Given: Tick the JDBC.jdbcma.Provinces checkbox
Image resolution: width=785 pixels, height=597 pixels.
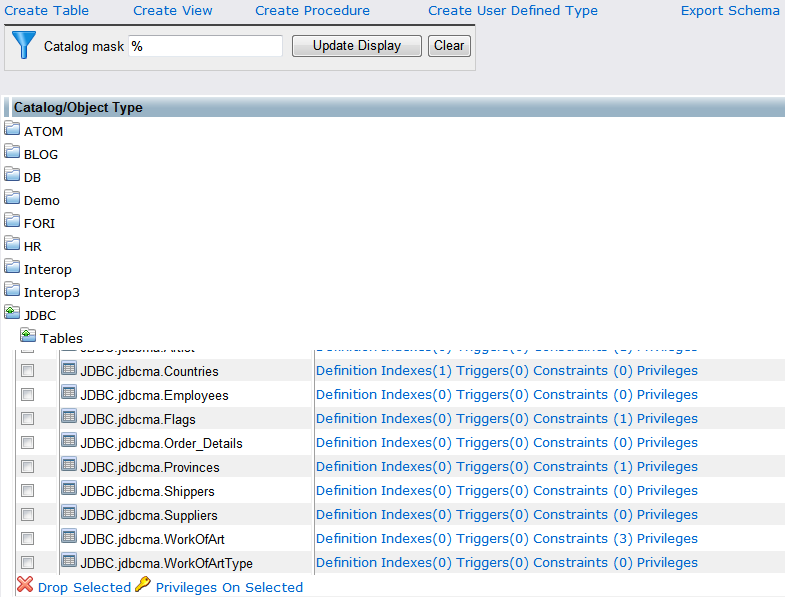Looking at the screenshot, I should point(28,467).
